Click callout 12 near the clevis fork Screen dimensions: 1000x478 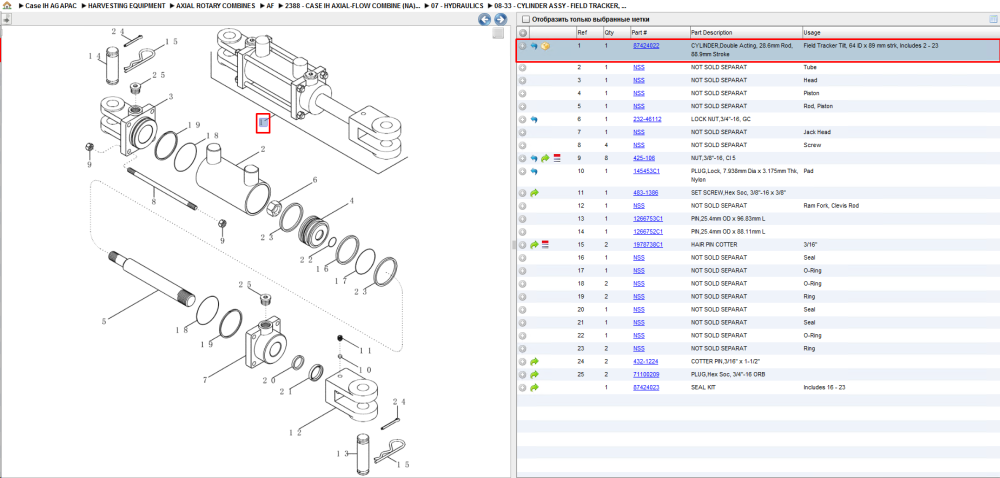click(294, 433)
